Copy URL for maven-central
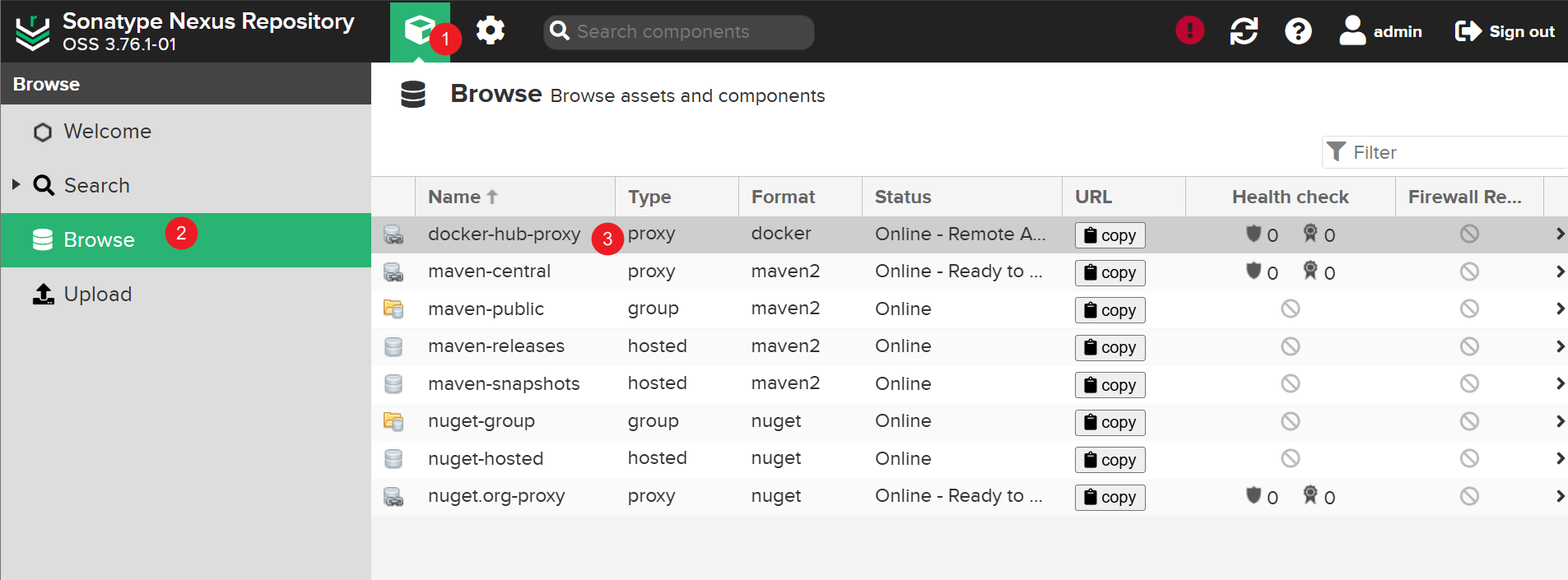 click(1110, 272)
